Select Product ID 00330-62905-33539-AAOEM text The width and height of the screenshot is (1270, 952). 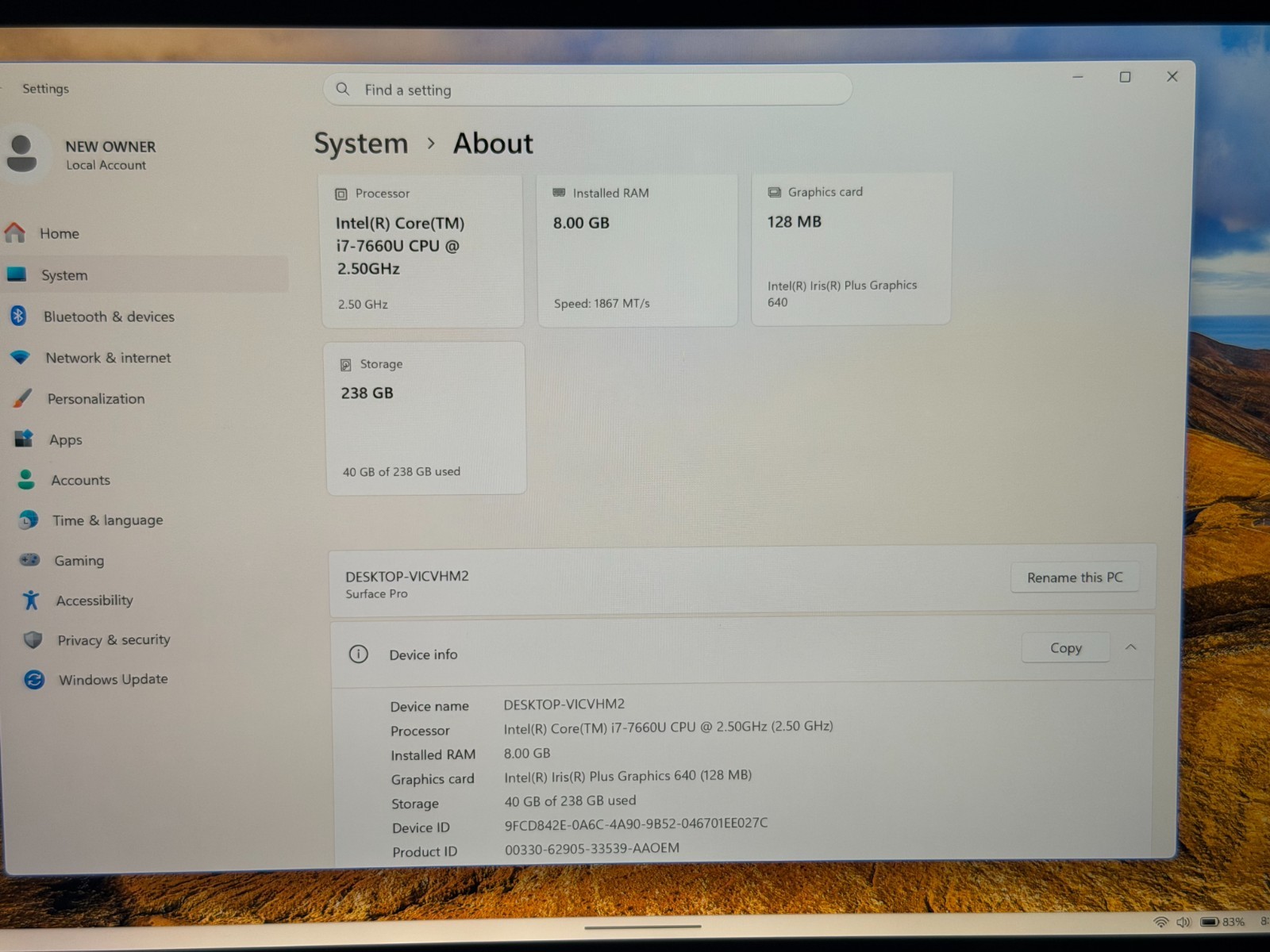[x=592, y=848]
